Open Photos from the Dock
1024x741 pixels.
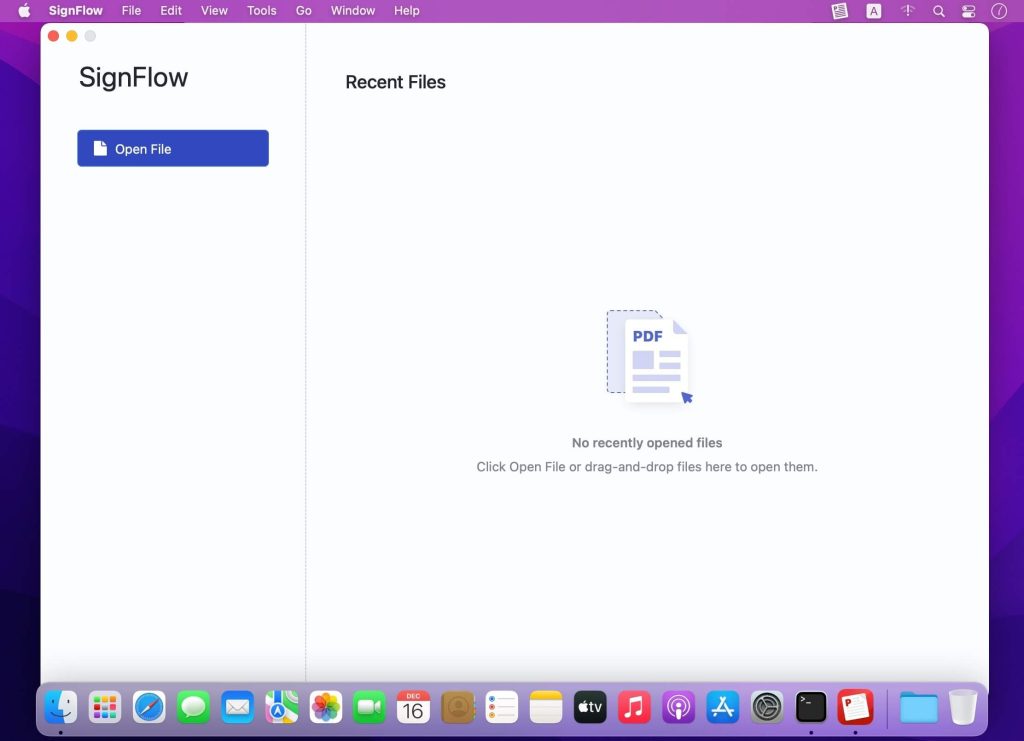324,707
